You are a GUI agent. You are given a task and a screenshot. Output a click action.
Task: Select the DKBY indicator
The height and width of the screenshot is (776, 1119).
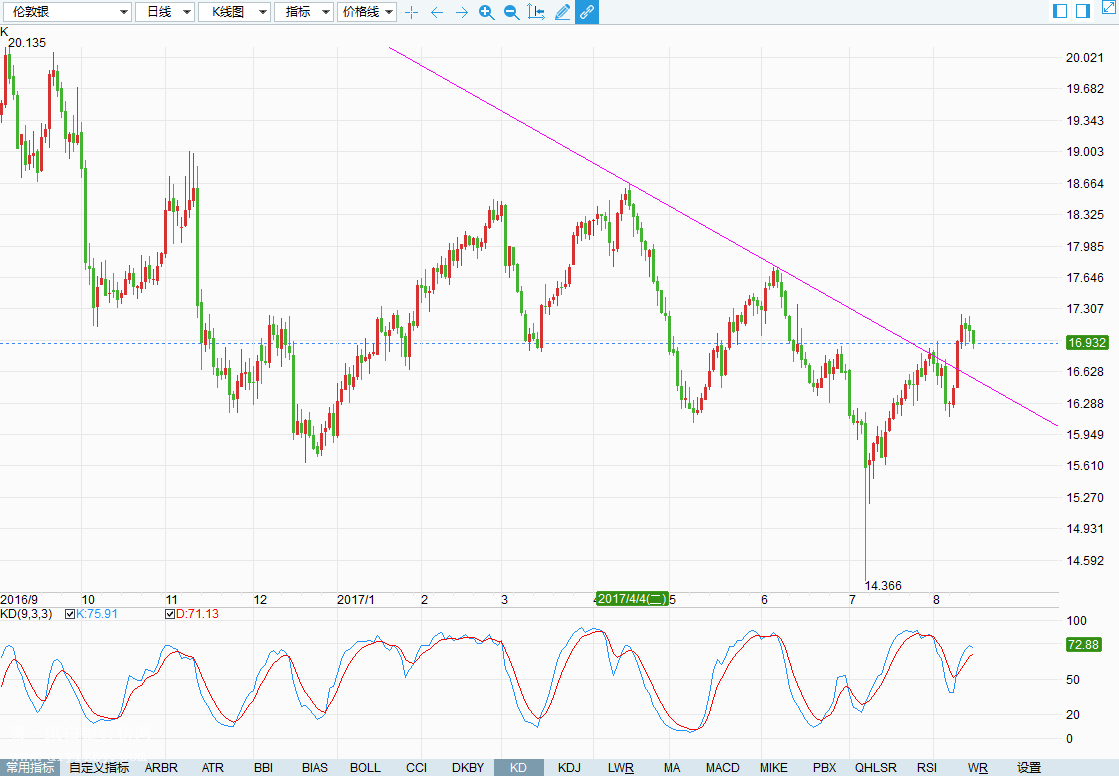[x=468, y=767]
